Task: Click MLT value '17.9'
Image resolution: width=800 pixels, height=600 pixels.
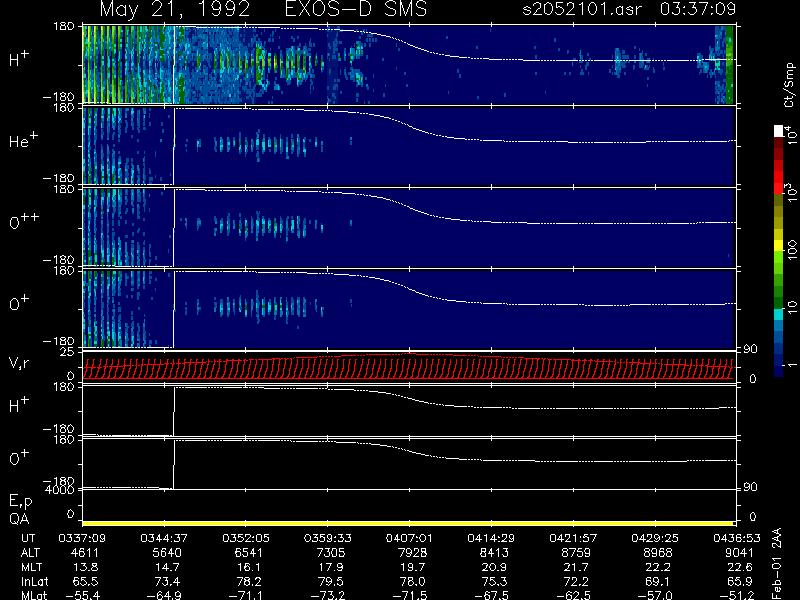Action: (332, 567)
